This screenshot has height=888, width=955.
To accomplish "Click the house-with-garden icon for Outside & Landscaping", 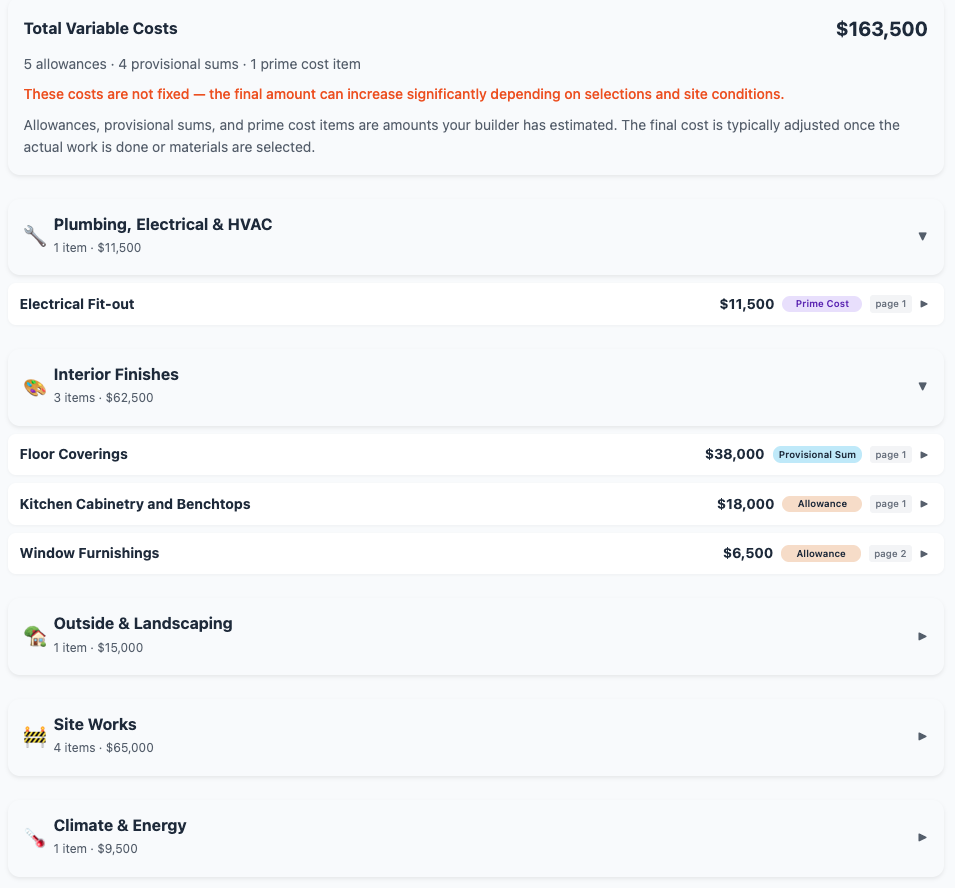I will coord(33,636).
